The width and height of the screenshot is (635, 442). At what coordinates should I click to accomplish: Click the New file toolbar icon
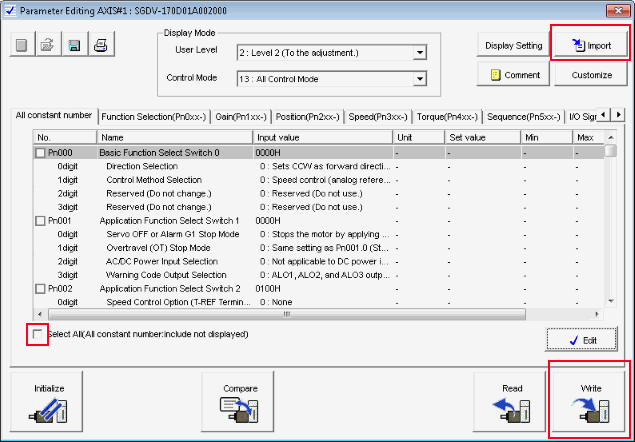click(22, 45)
